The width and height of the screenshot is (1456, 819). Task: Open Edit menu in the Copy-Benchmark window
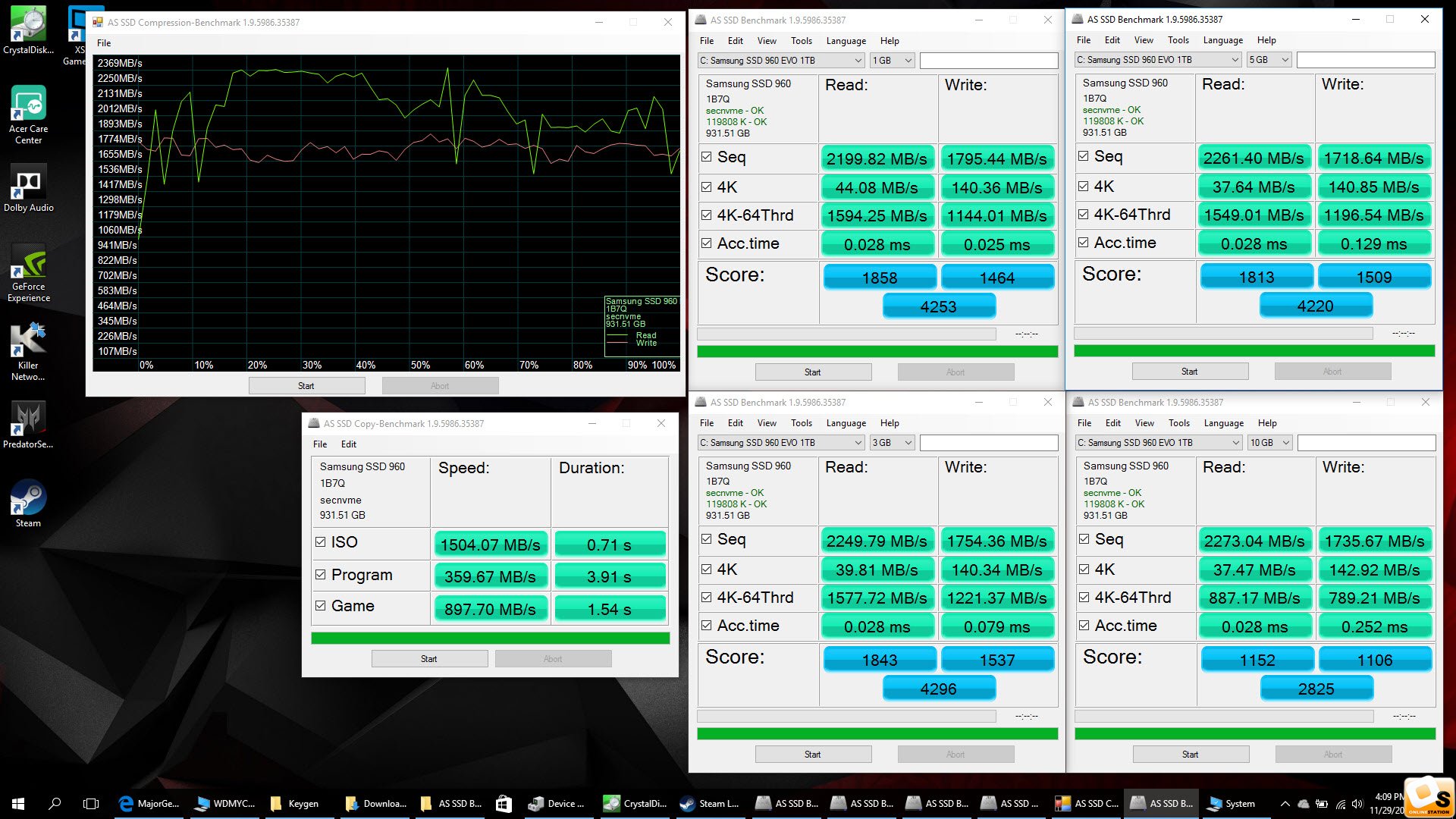(x=348, y=444)
